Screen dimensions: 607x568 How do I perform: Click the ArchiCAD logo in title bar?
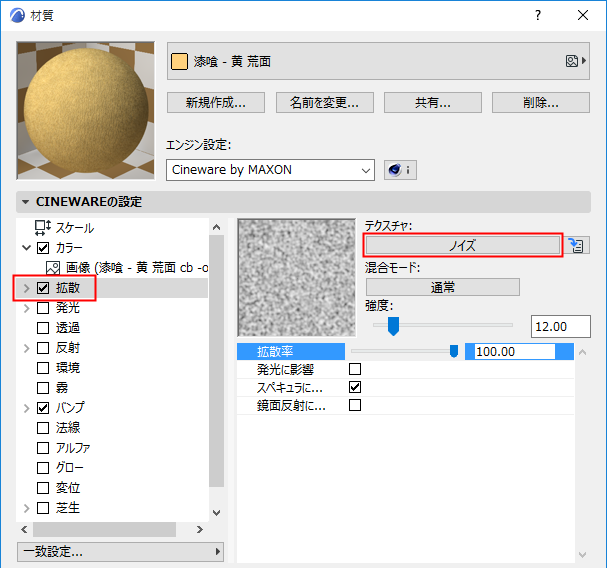click(17, 15)
